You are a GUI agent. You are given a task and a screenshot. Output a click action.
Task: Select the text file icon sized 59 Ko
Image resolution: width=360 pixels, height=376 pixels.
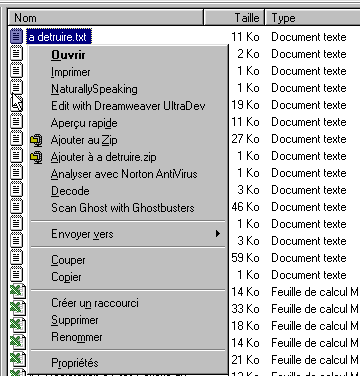point(16,258)
